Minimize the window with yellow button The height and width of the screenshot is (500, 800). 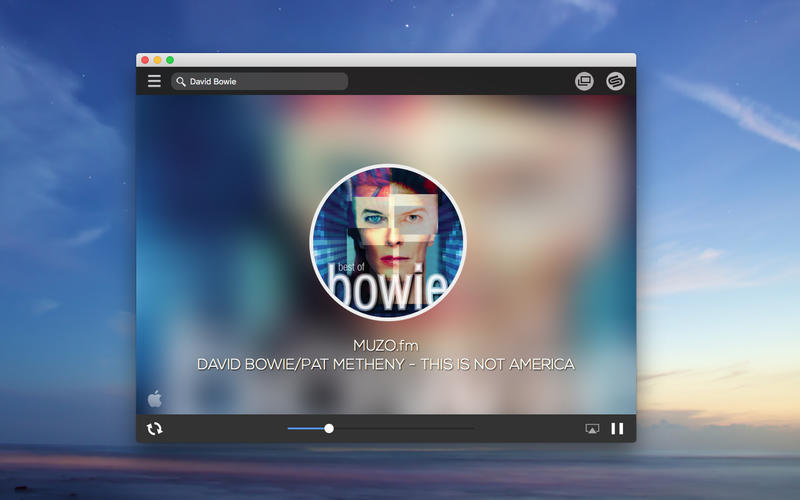pos(158,60)
